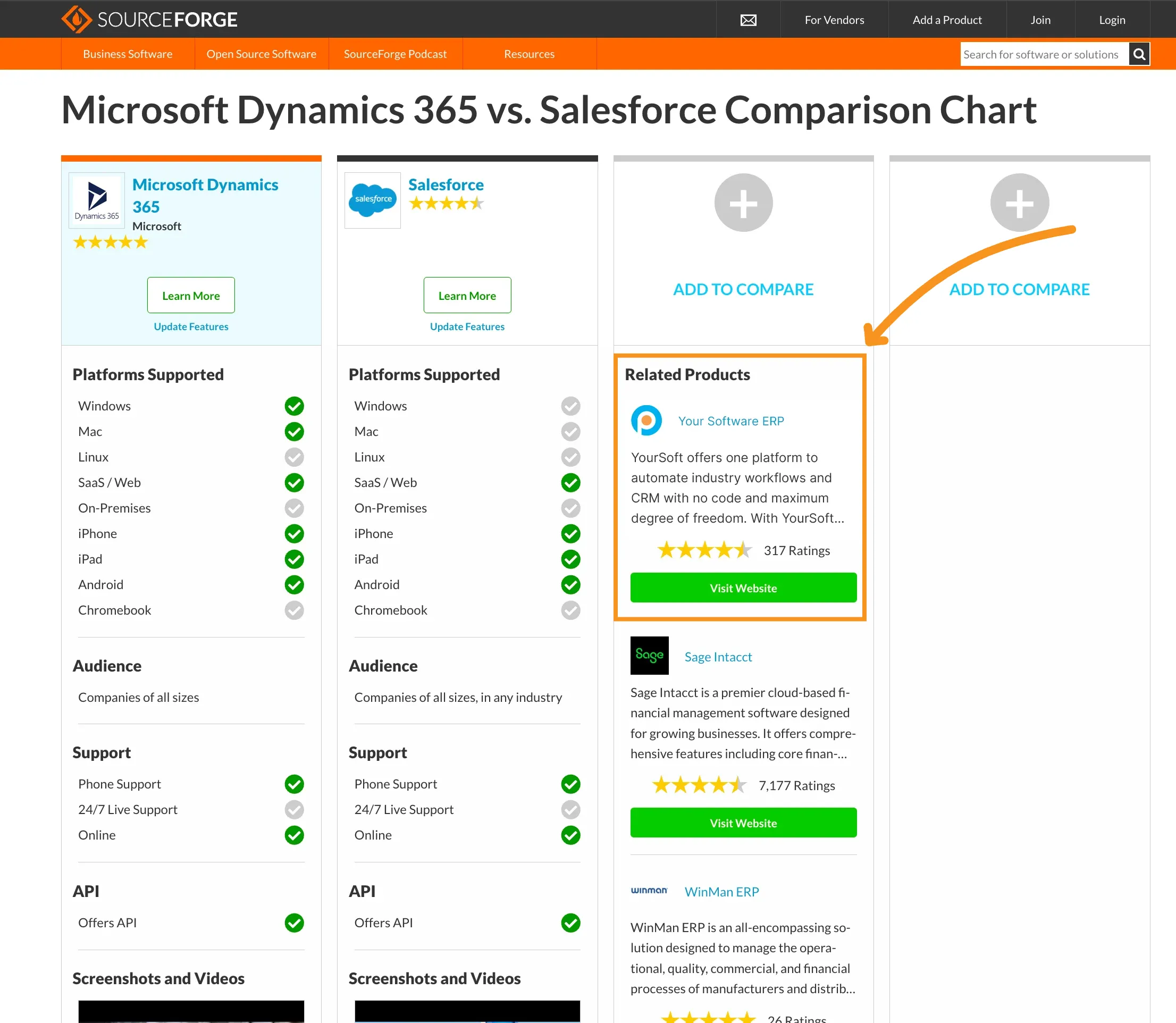Click Salesforce SaaS / Web green check
The height and width of the screenshot is (1023, 1176).
pyautogui.click(x=571, y=482)
